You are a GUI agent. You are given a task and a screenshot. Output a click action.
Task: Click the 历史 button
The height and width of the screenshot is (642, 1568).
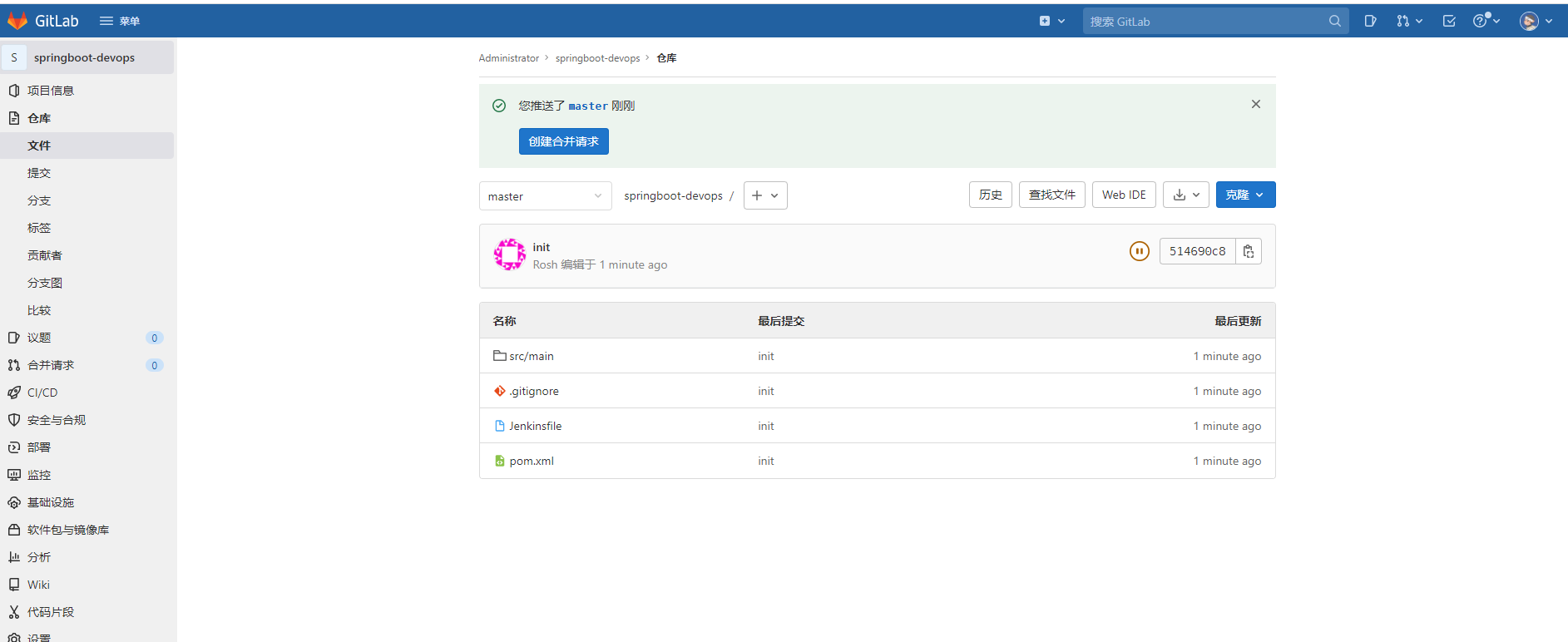tap(991, 195)
